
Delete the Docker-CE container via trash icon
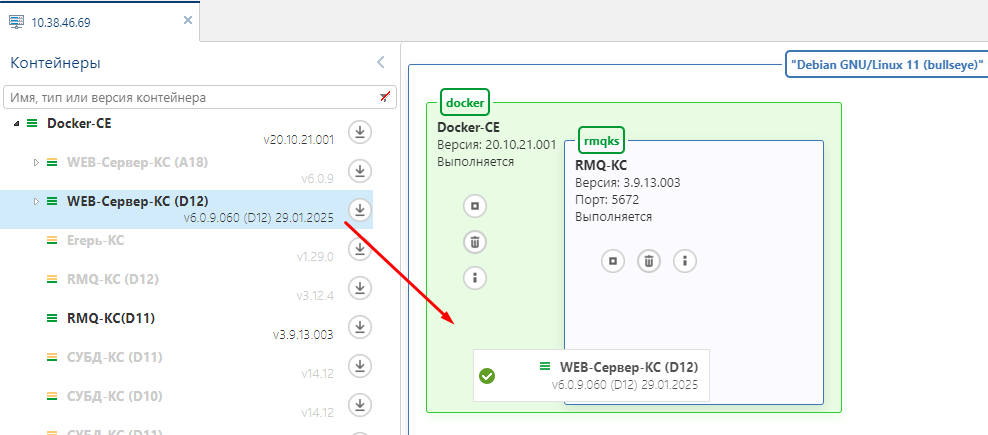click(475, 242)
